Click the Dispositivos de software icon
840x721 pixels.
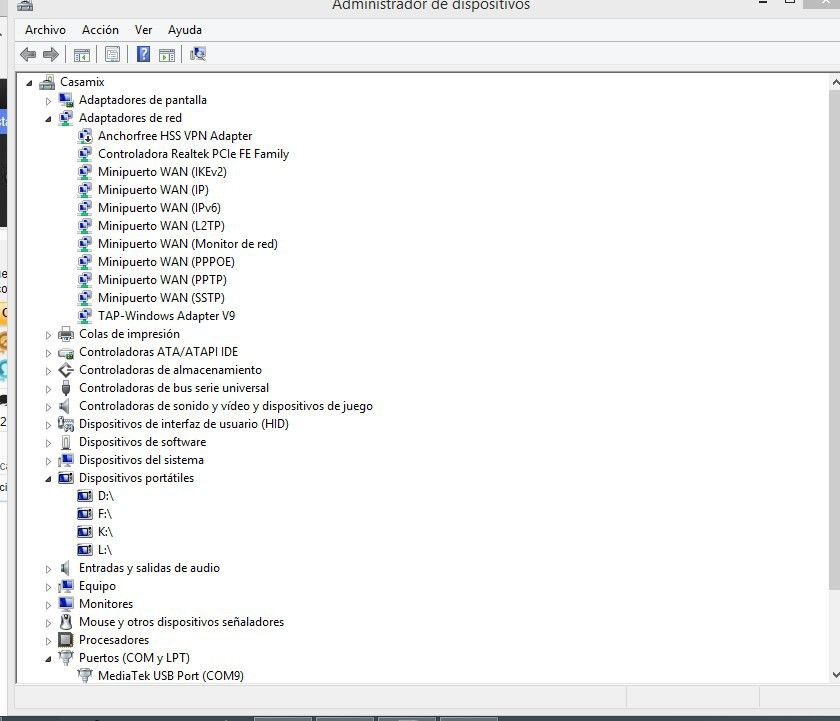[x=65, y=442]
